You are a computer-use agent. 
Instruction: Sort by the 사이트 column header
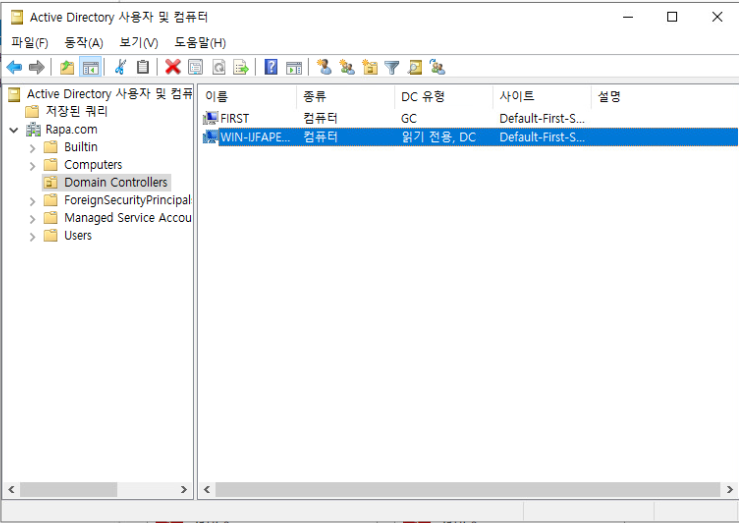542,97
